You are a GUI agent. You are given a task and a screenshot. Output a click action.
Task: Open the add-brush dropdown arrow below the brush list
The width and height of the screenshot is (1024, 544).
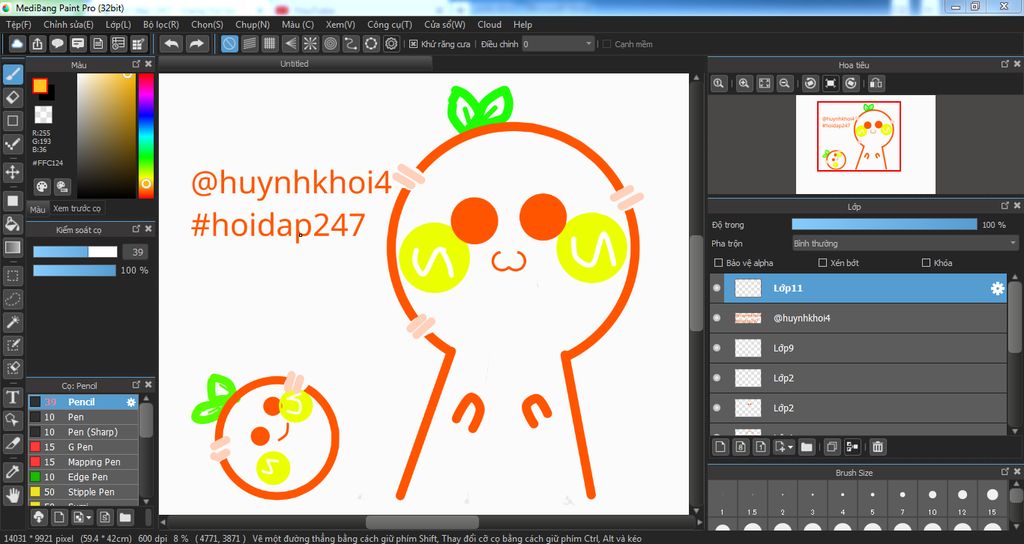pos(88,518)
